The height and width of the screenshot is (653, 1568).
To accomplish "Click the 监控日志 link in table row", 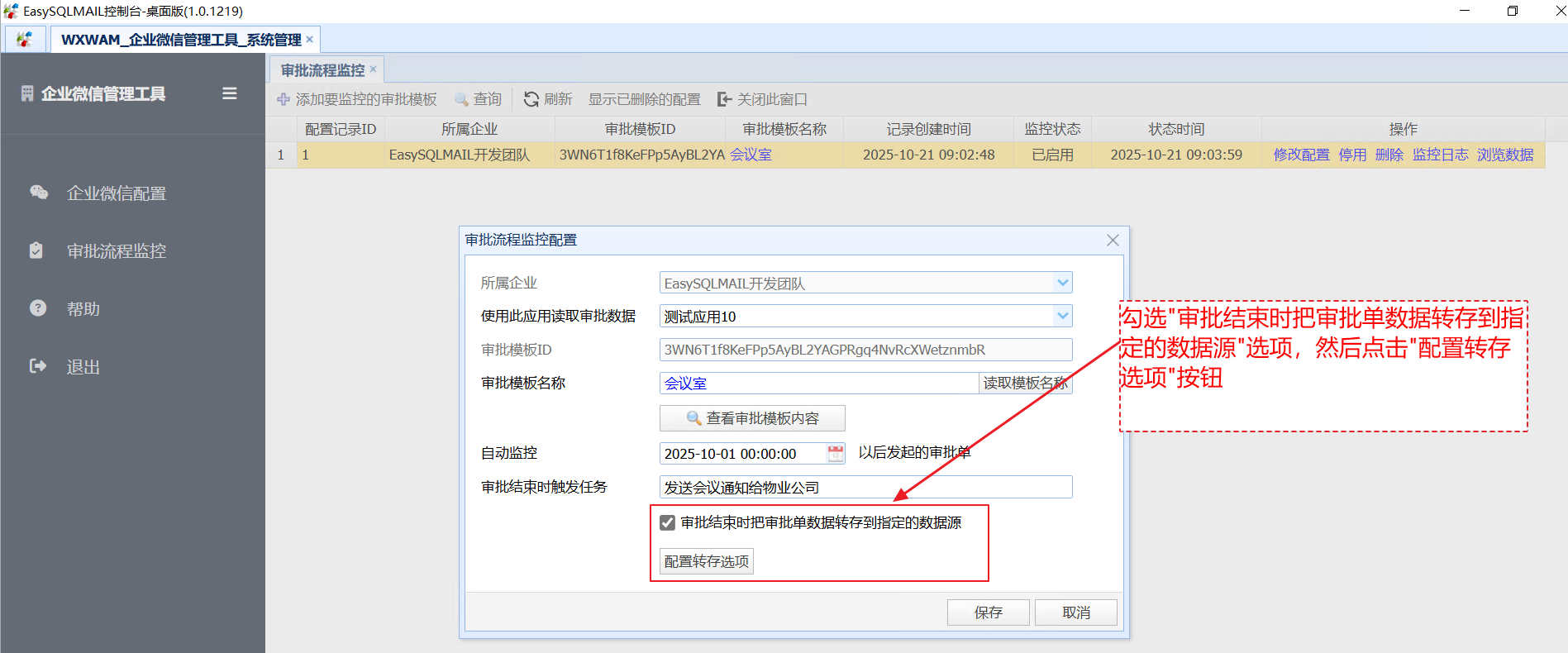I will click(1440, 155).
